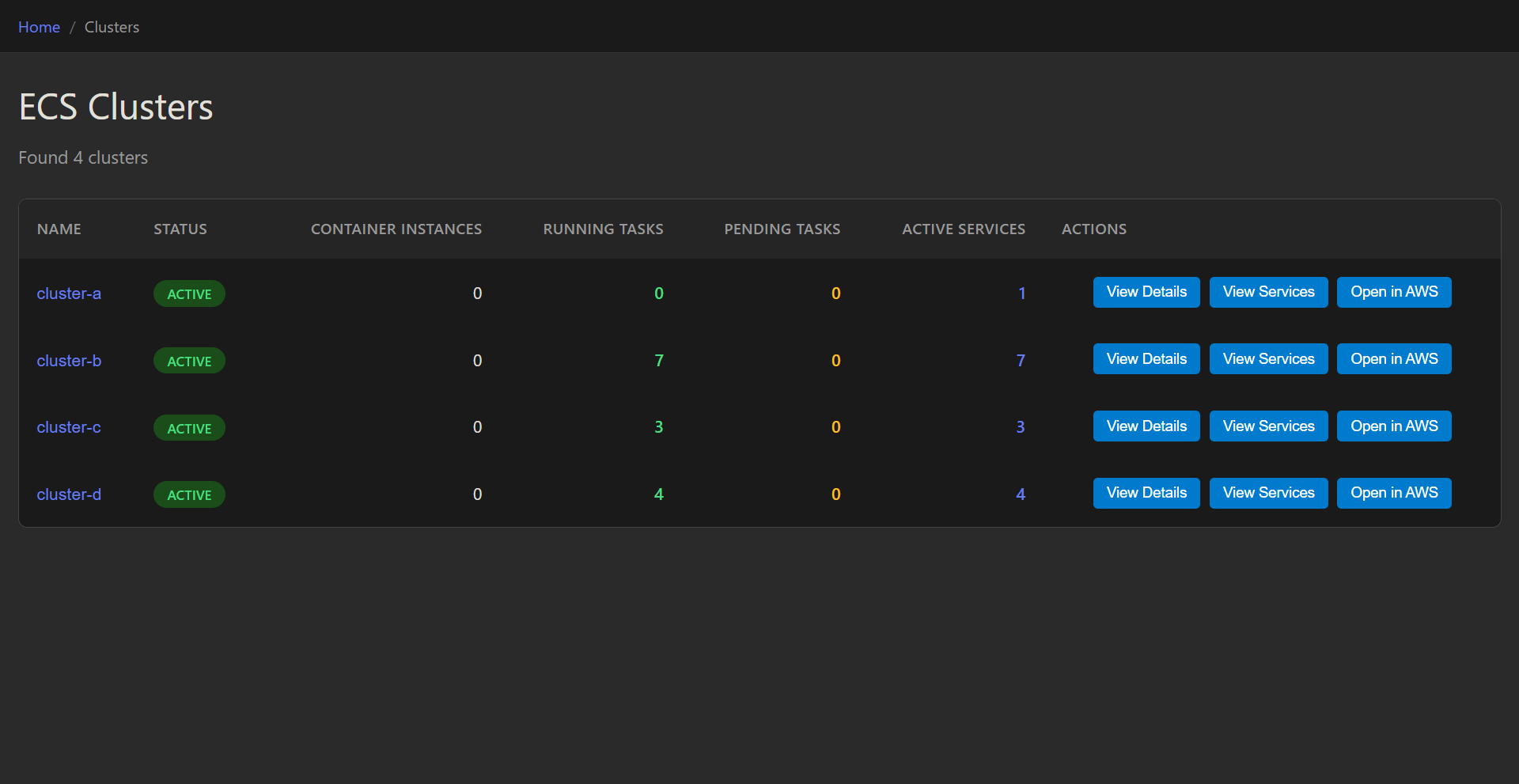Click cluster-d View Services button
This screenshot has height=784, width=1519.
coord(1268,493)
